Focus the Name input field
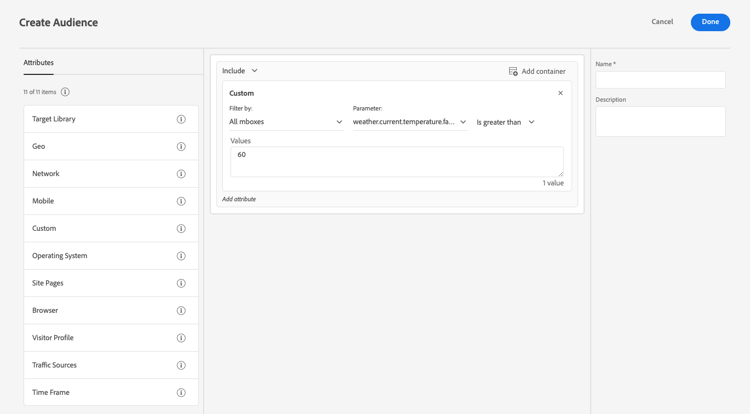Image resolution: width=750 pixels, height=414 pixels. pos(660,80)
